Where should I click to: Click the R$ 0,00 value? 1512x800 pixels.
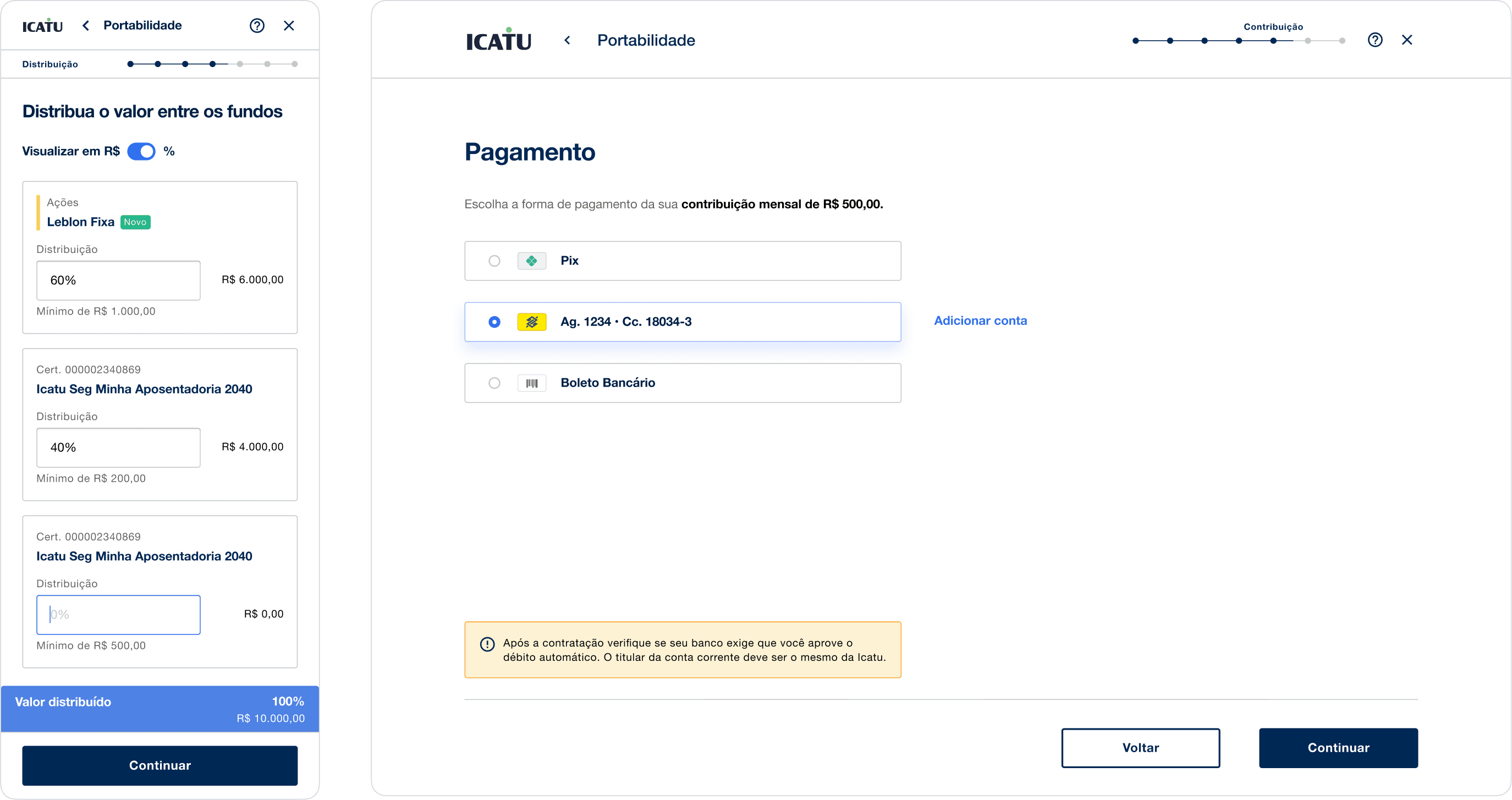[x=263, y=614]
